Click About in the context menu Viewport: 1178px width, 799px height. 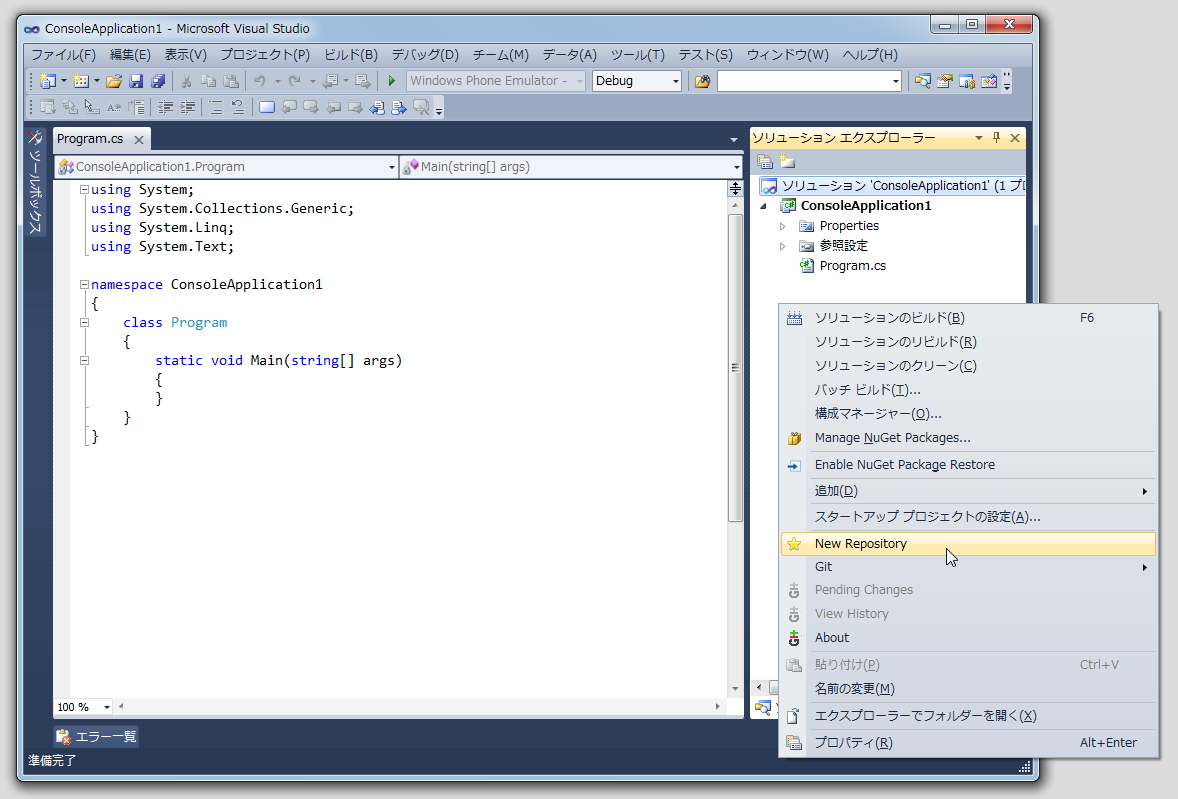tap(968, 638)
